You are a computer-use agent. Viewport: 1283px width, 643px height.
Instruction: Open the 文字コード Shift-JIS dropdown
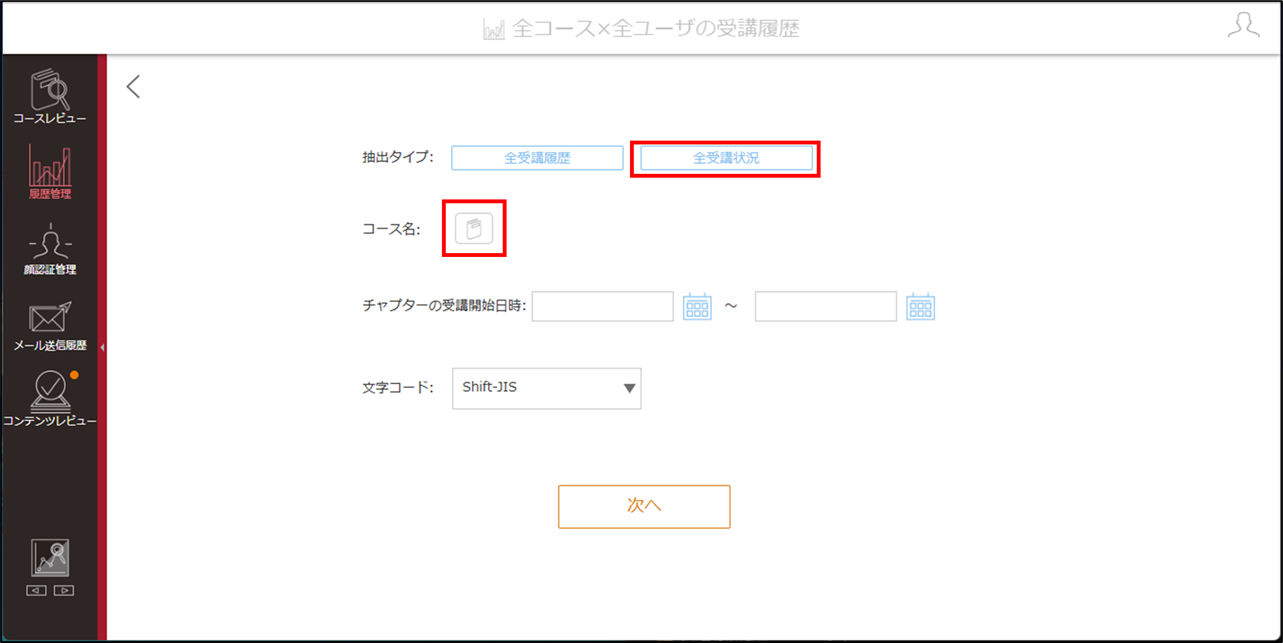pyautogui.click(x=546, y=388)
